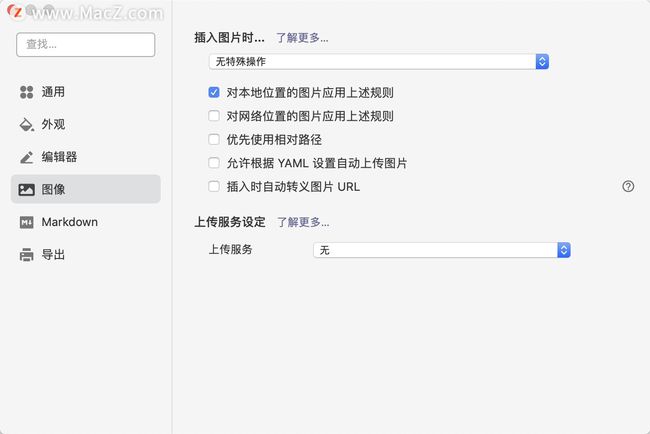Click the Editor (编辑器) pencil icon
Screen dimensions: 650x434
[27, 157]
